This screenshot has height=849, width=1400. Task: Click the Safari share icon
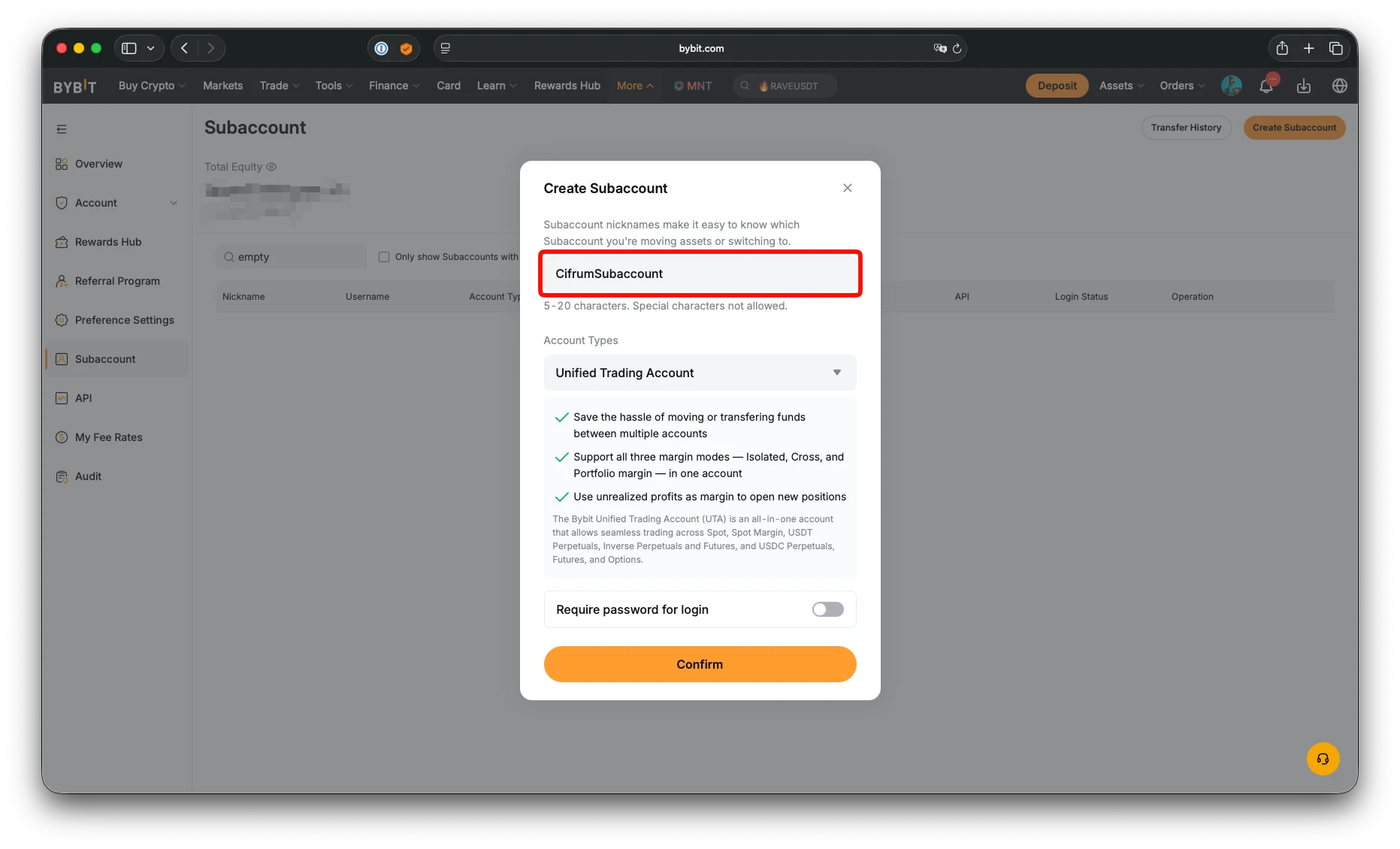(1282, 48)
